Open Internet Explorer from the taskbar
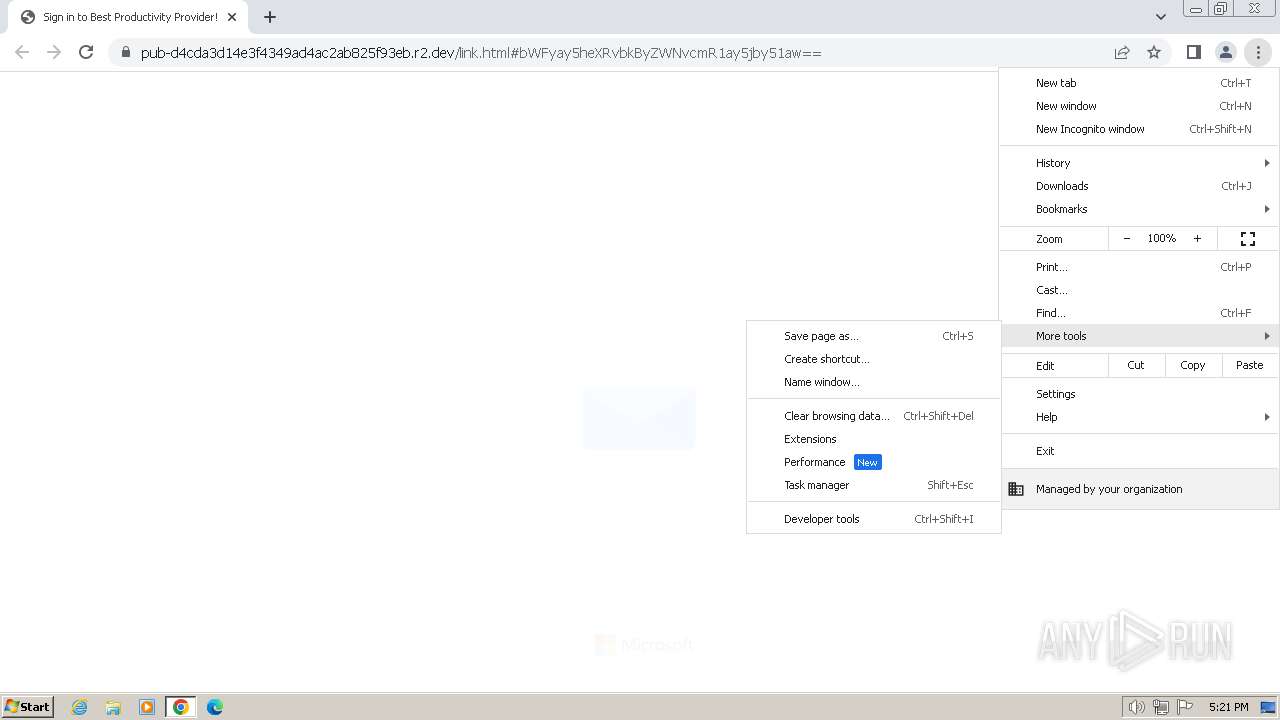The height and width of the screenshot is (720, 1280). pos(79,707)
